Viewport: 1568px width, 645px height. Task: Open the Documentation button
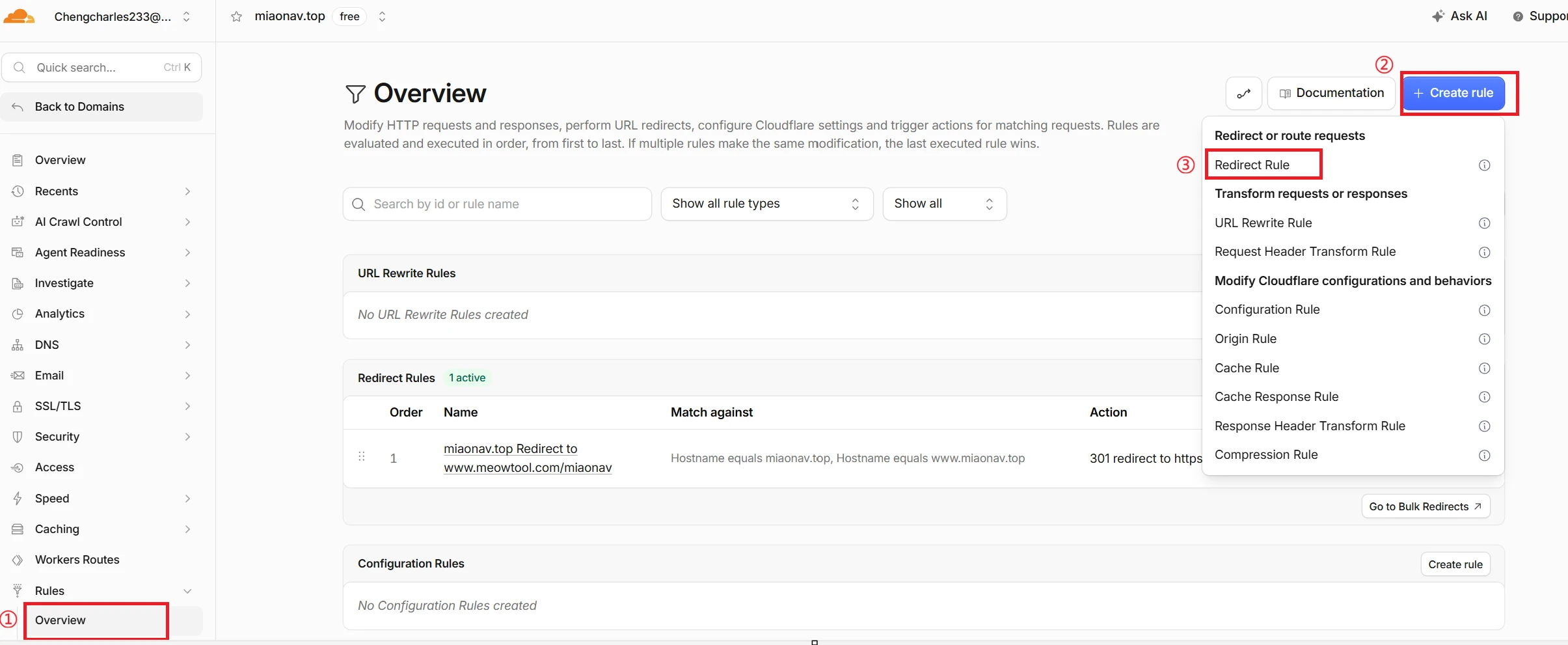pyautogui.click(x=1331, y=94)
